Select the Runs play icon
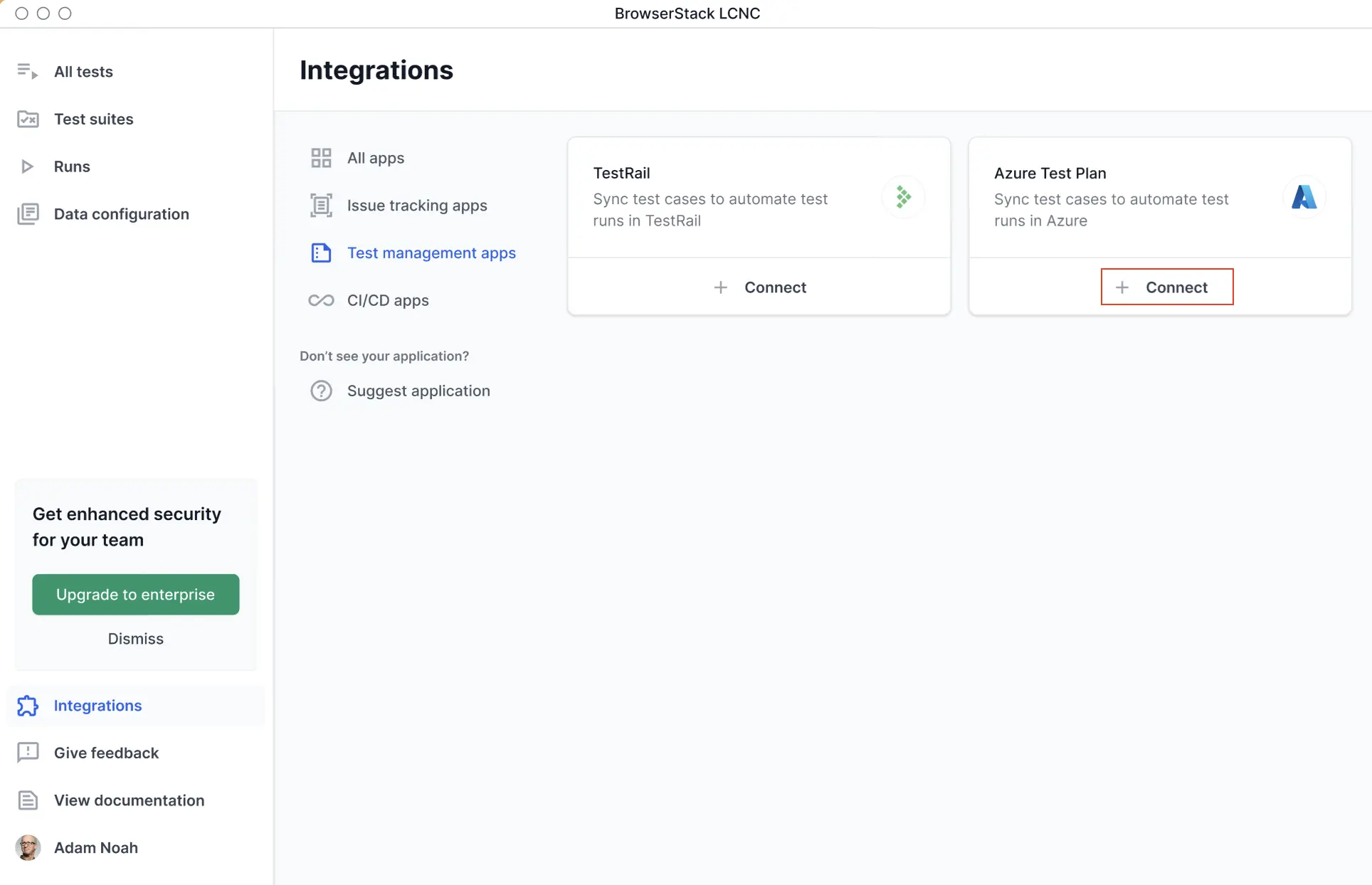Image resolution: width=1372 pixels, height=885 pixels. 28,166
